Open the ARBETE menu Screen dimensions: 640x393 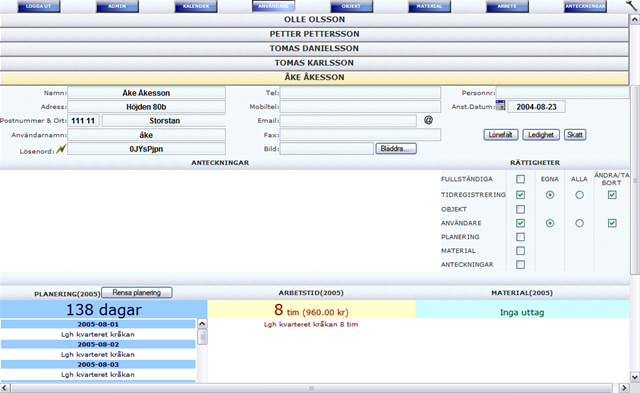coord(507,6)
